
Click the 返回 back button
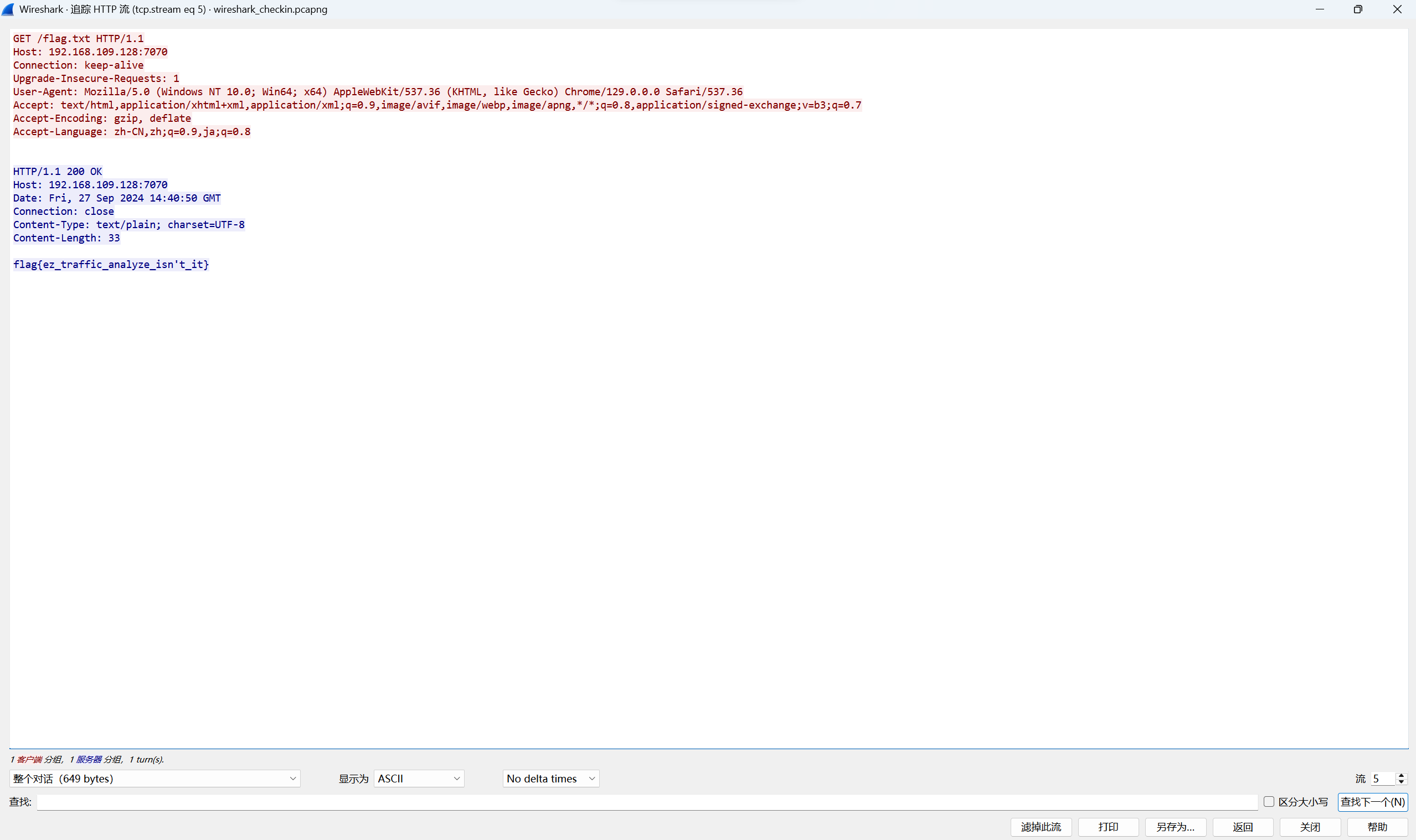pos(1243,827)
